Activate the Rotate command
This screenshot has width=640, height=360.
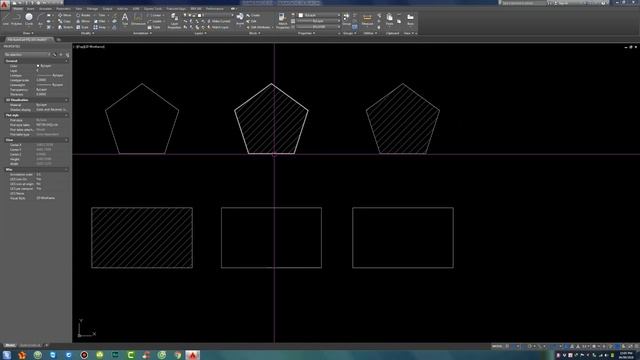83,15
